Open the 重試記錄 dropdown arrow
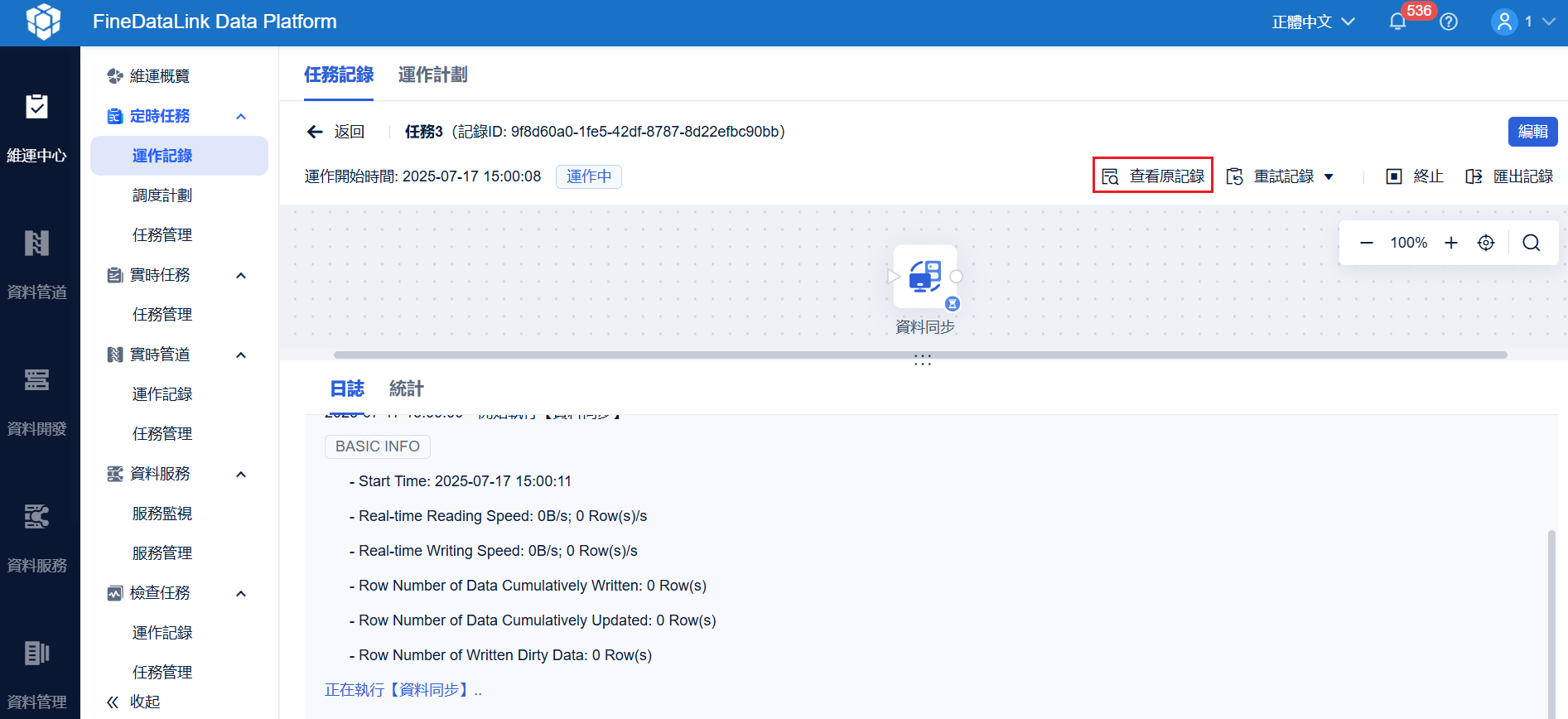 click(1329, 176)
